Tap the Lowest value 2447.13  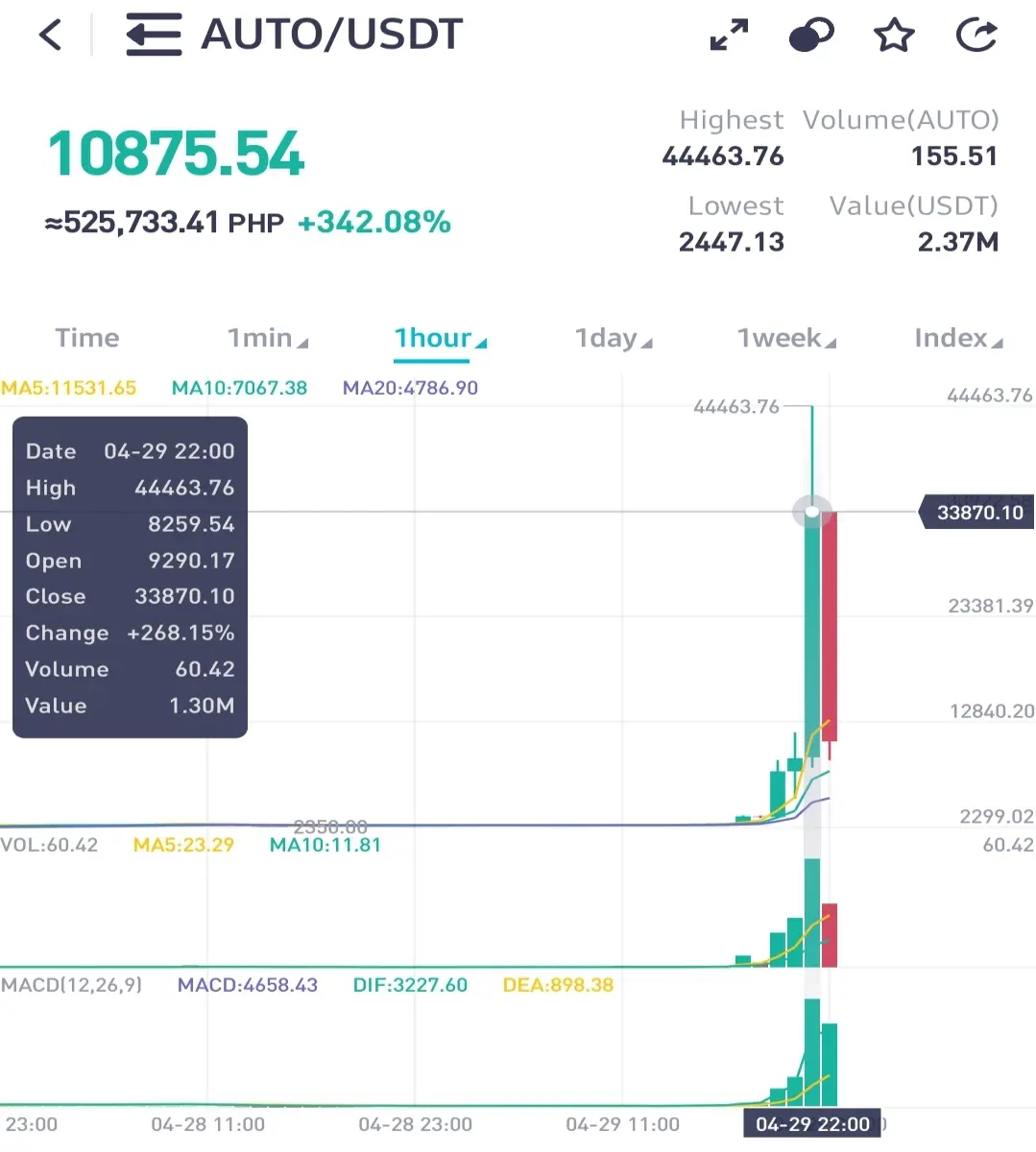coord(732,242)
